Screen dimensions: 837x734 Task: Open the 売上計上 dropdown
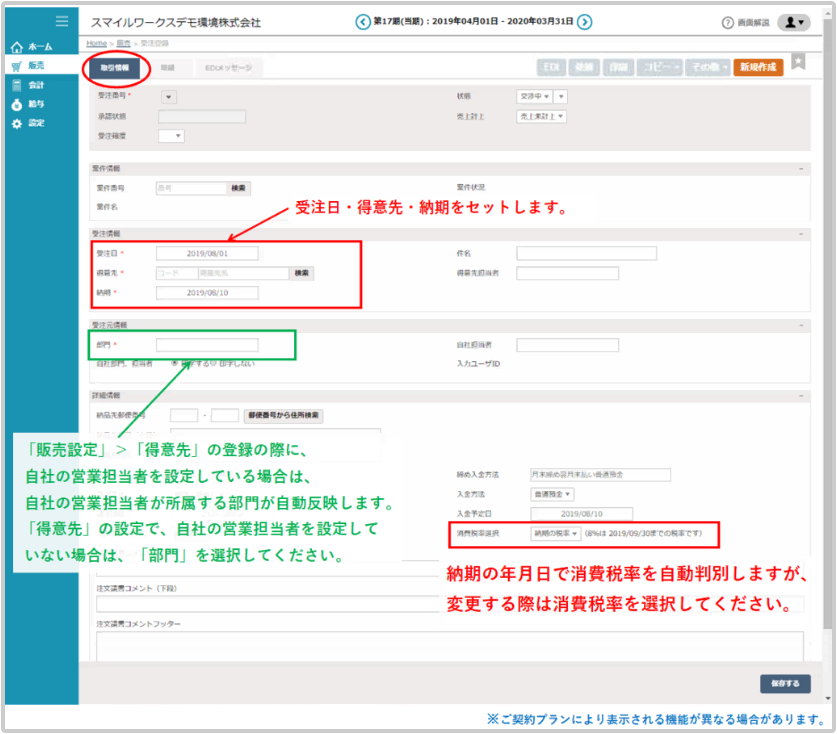tap(541, 116)
